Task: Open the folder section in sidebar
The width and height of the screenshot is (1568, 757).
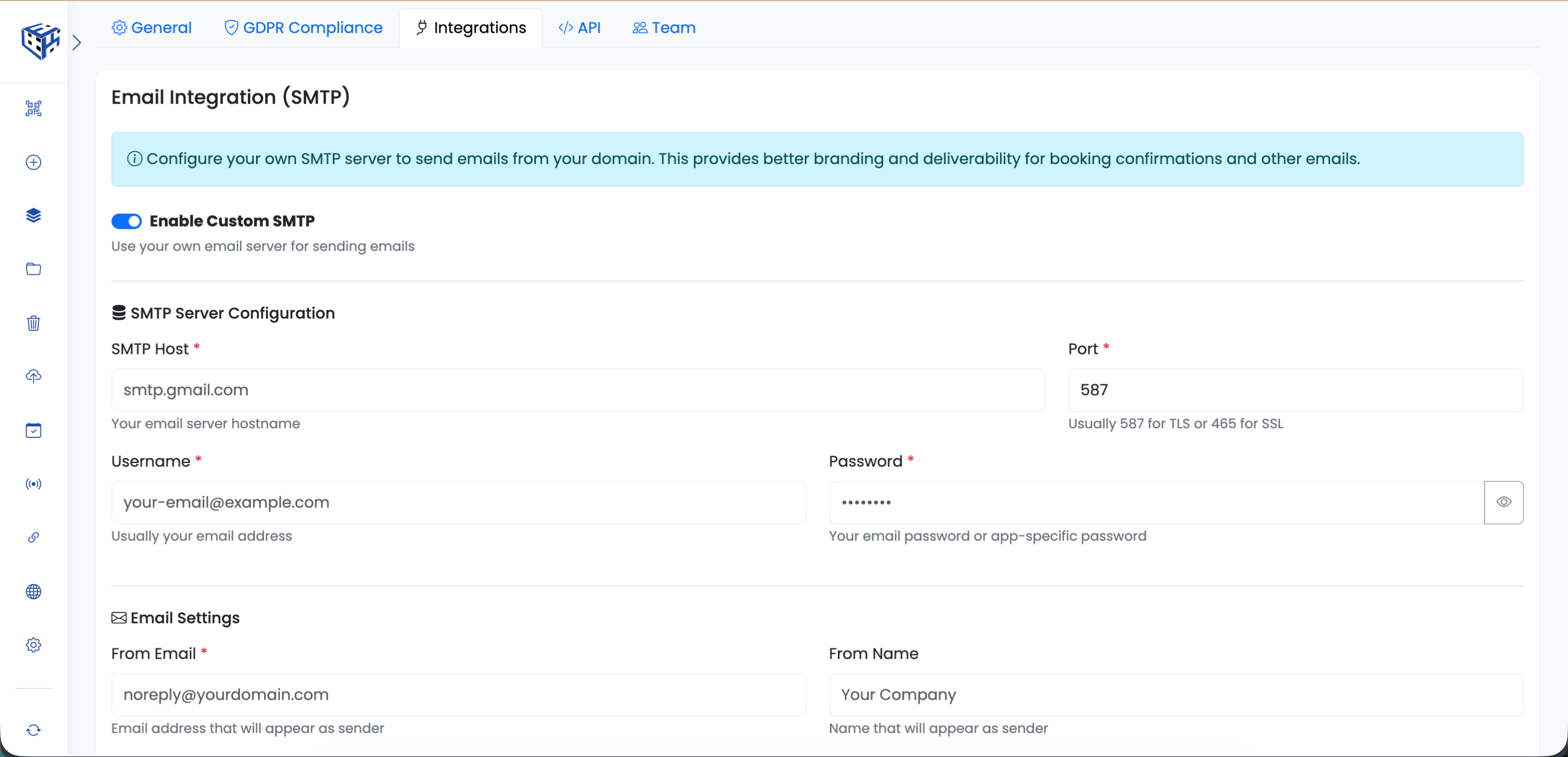Action: 34,268
